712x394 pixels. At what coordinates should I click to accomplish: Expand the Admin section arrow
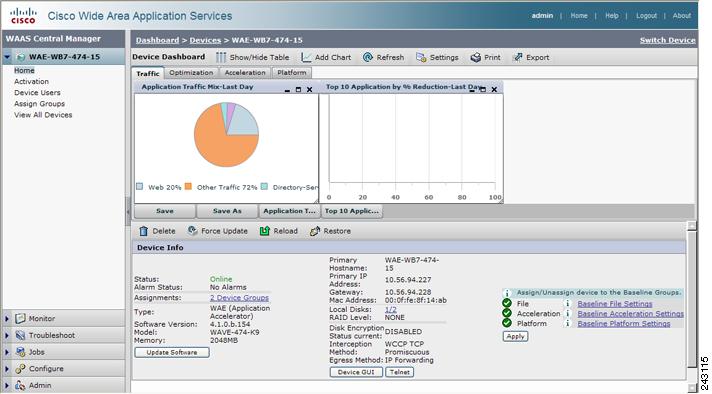pos(7,385)
